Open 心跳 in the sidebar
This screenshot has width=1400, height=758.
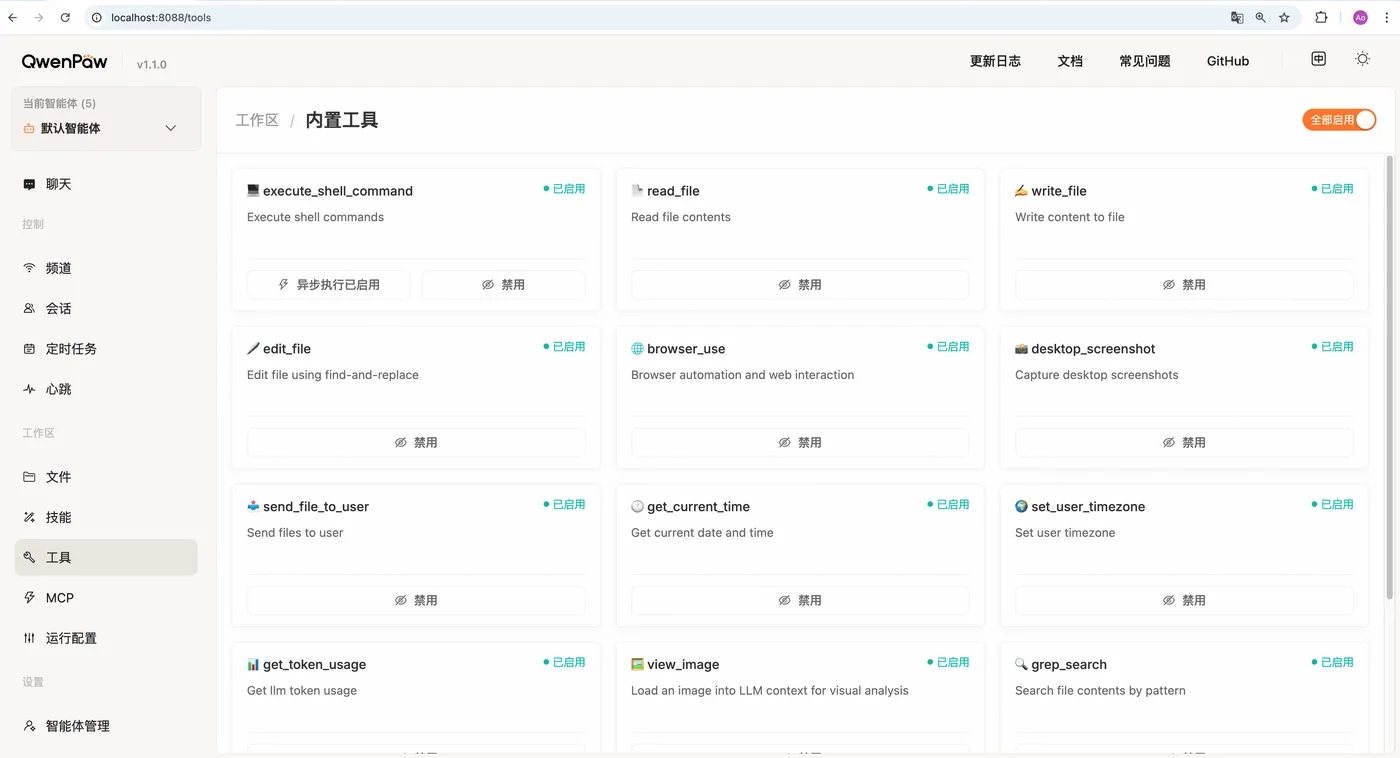[106, 389]
